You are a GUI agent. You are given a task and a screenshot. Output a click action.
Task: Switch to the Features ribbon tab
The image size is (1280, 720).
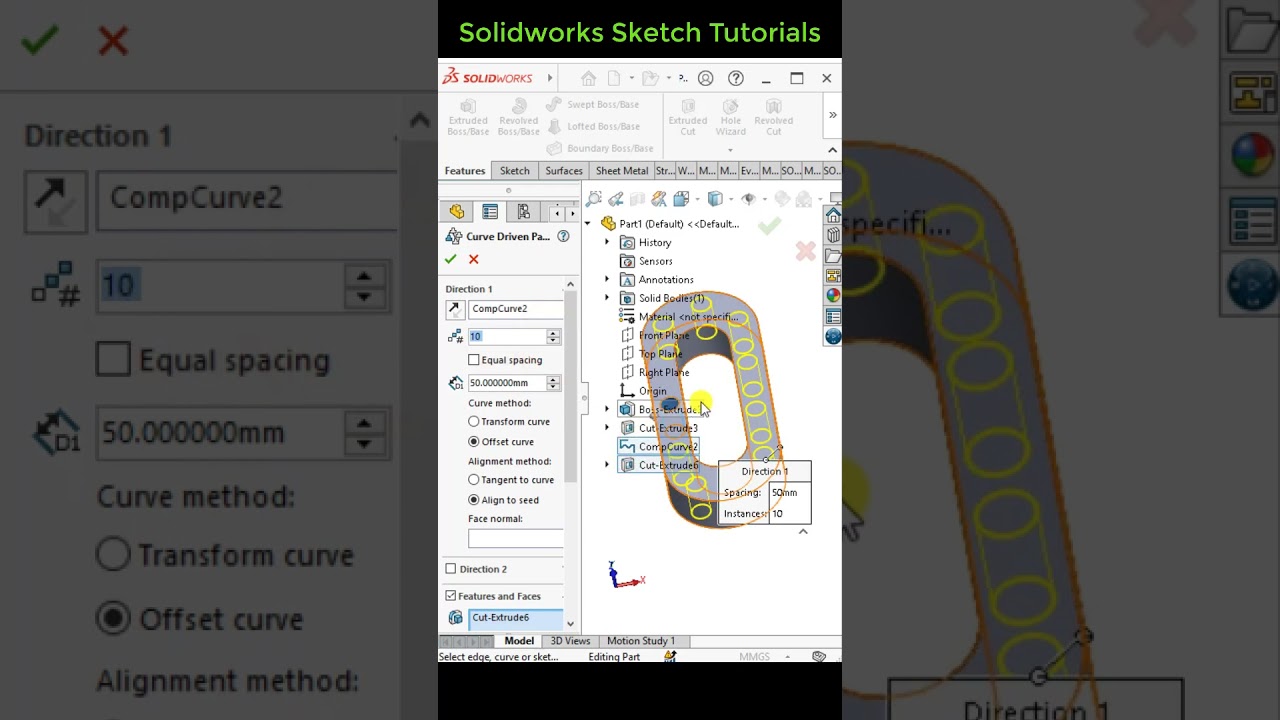[x=465, y=171]
